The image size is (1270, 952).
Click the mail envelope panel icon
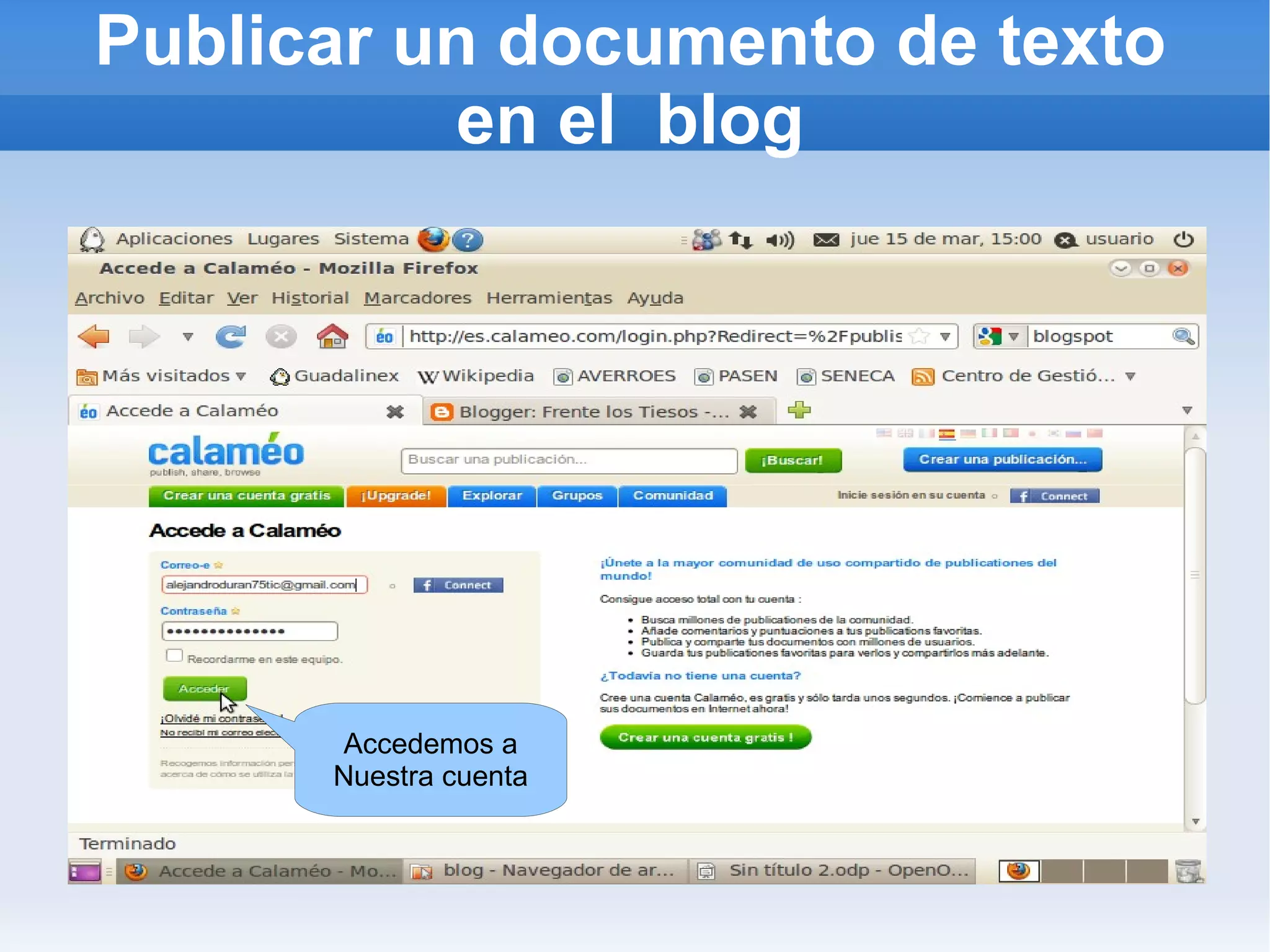click(826, 240)
